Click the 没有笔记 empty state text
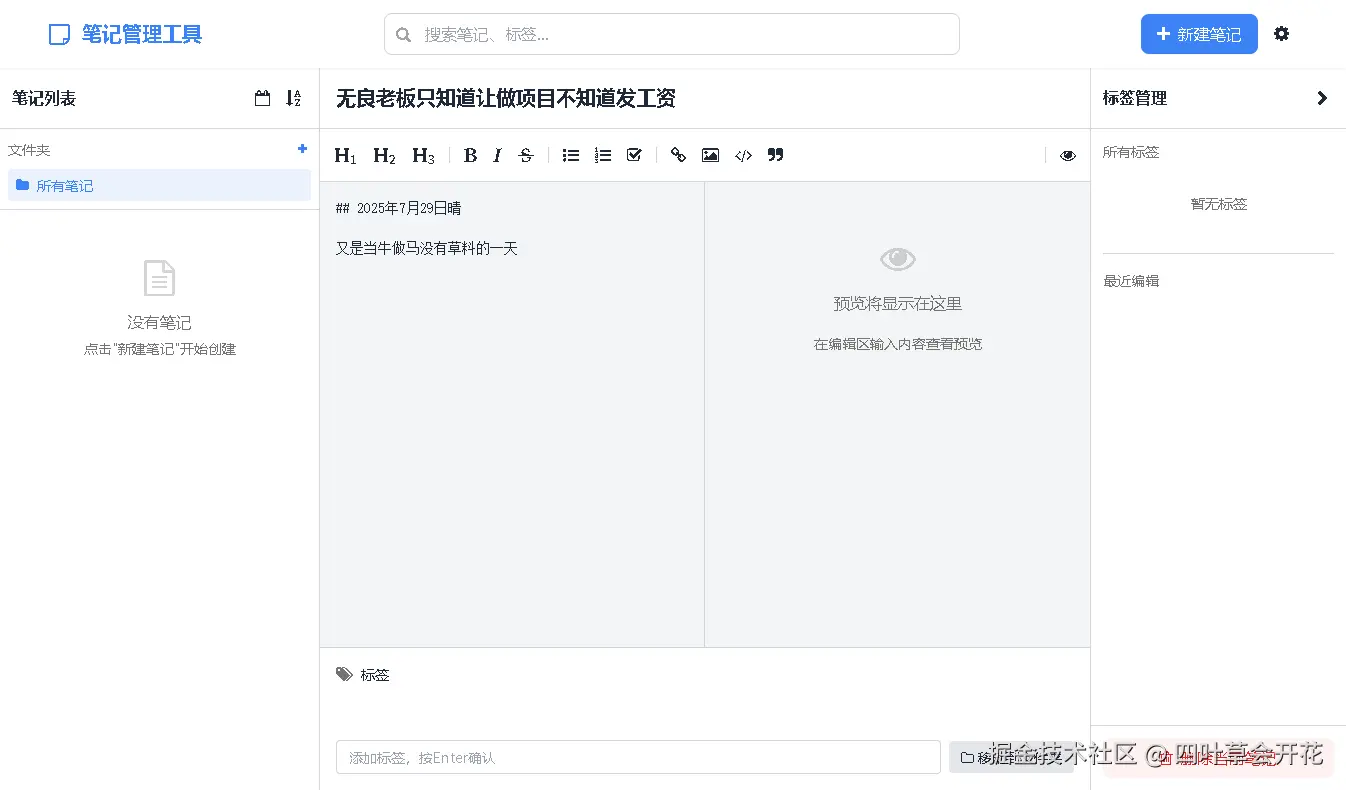Viewport: 1346px width, 790px height. 159,322
